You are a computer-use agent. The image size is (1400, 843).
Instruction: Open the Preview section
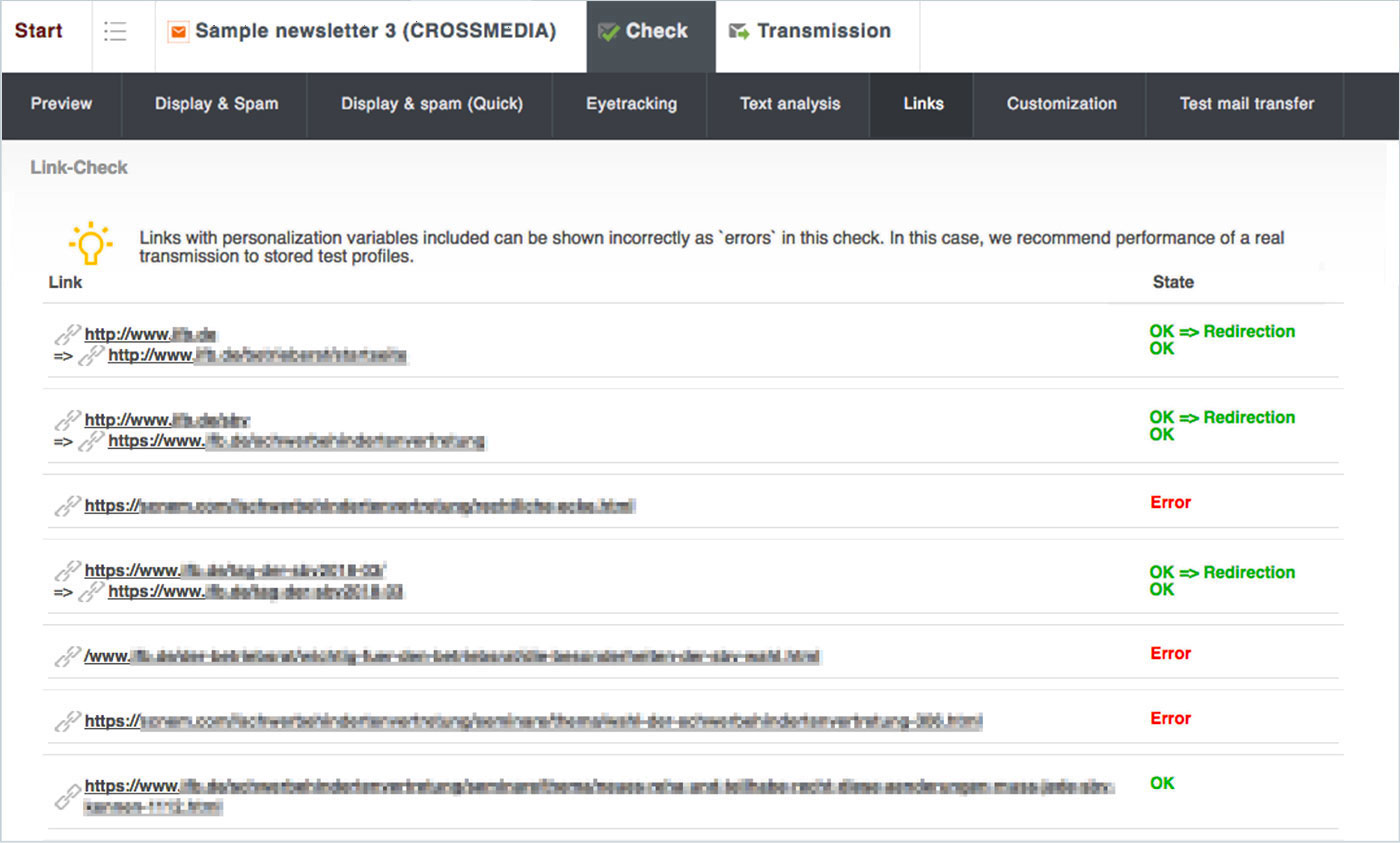(61, 104)
